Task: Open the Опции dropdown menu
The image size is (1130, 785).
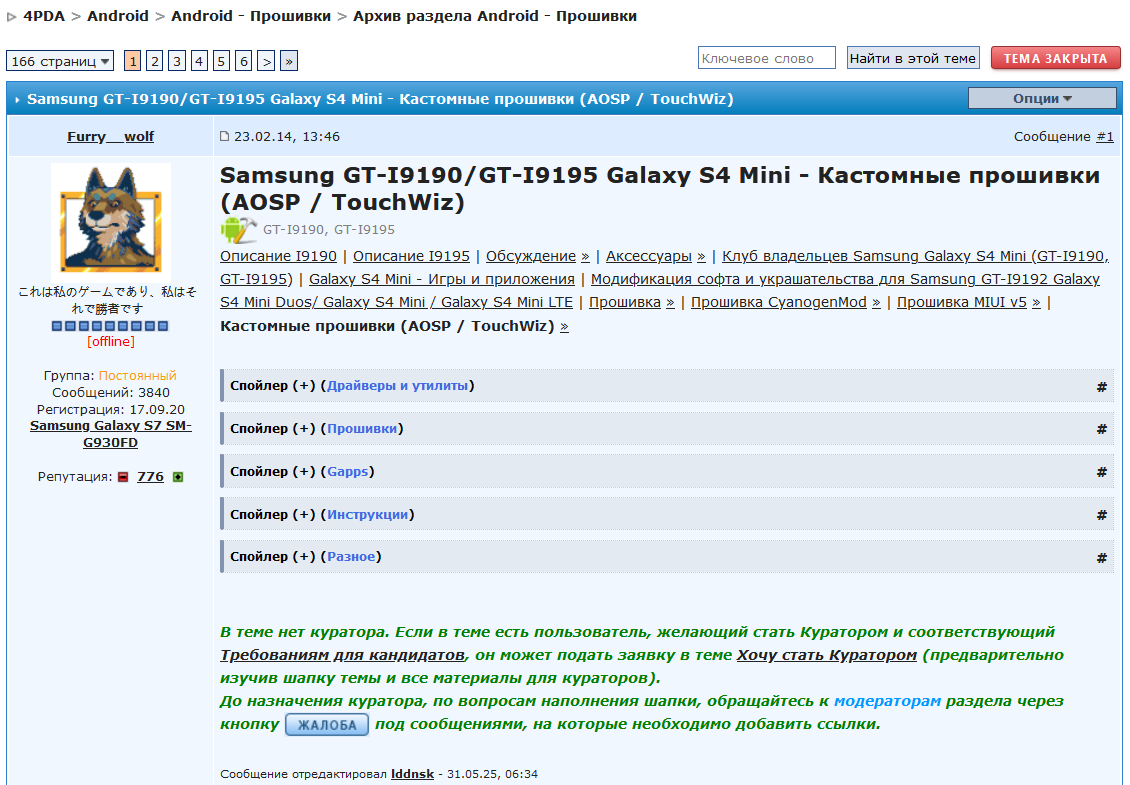Action: point(1041,98)
